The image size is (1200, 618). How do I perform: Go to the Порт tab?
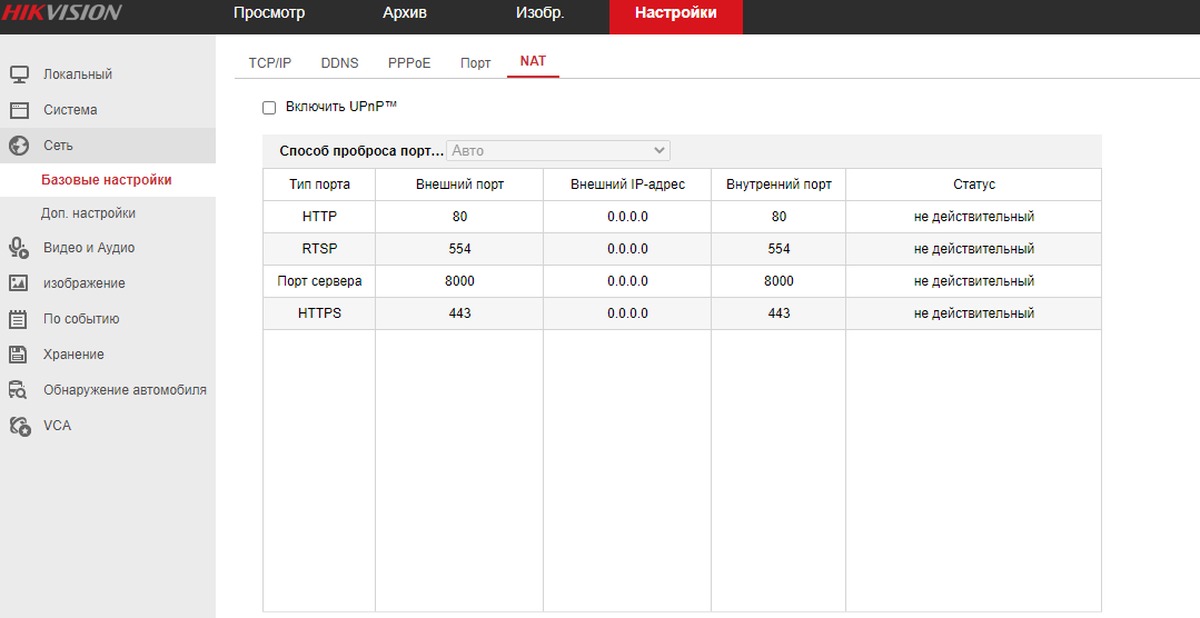click(475, 63)
